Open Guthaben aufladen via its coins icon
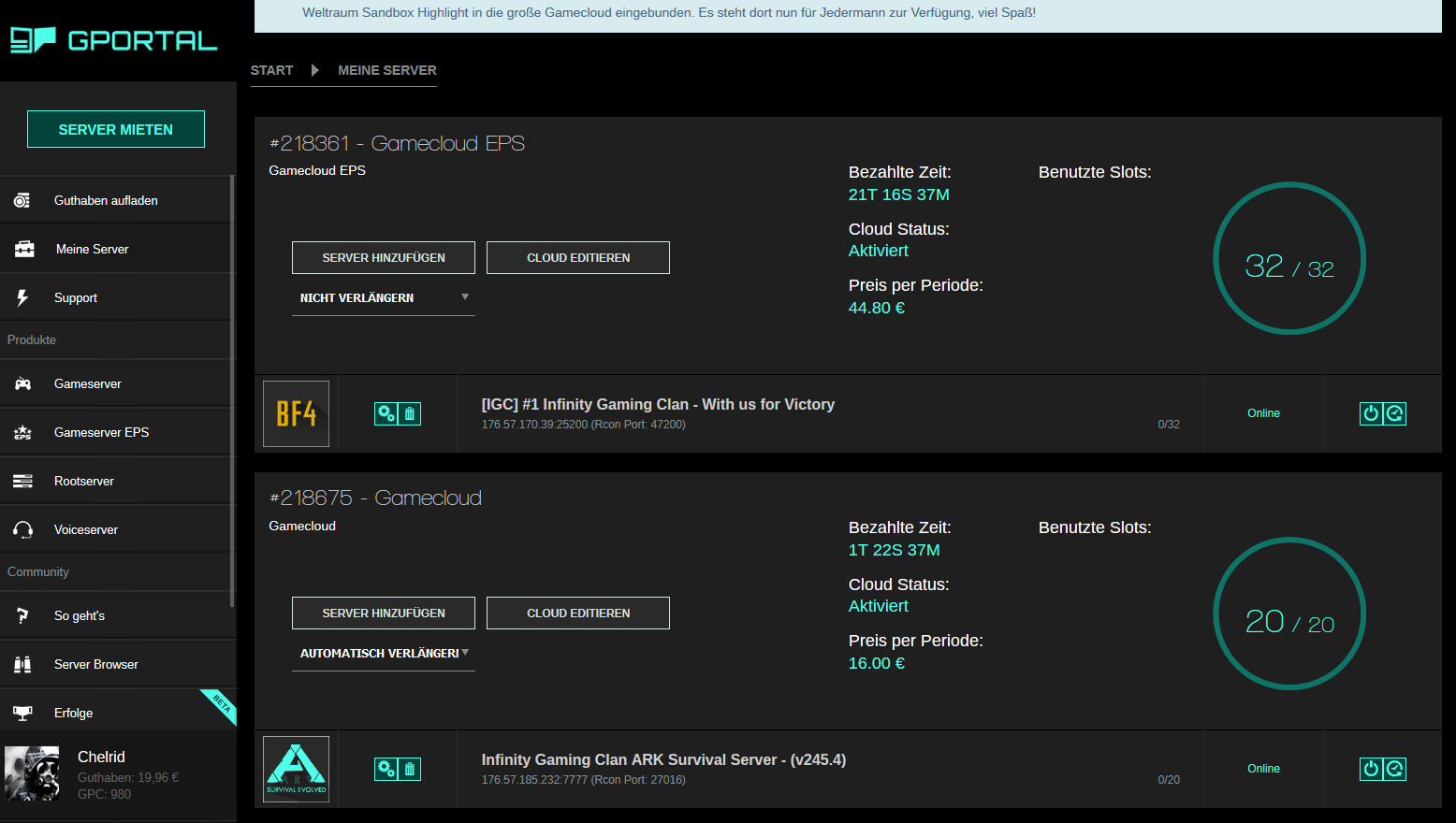 pos(22,200)
